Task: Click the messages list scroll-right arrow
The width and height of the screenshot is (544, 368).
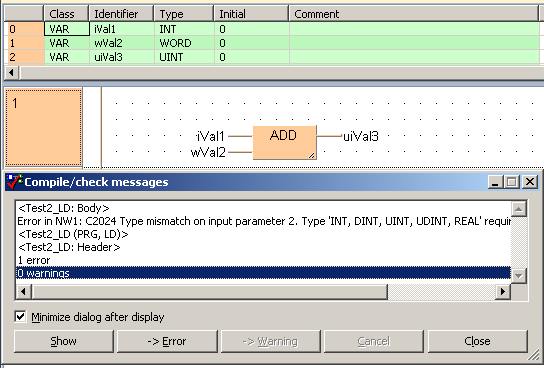Action: click(502, 292)
